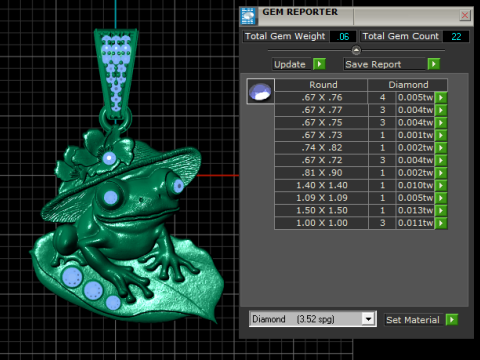The width and height of the screenshot is (480, 360).
Task: Select the .67 X .72 size cell
Action: pyautogui.click(x=322, y=160)
